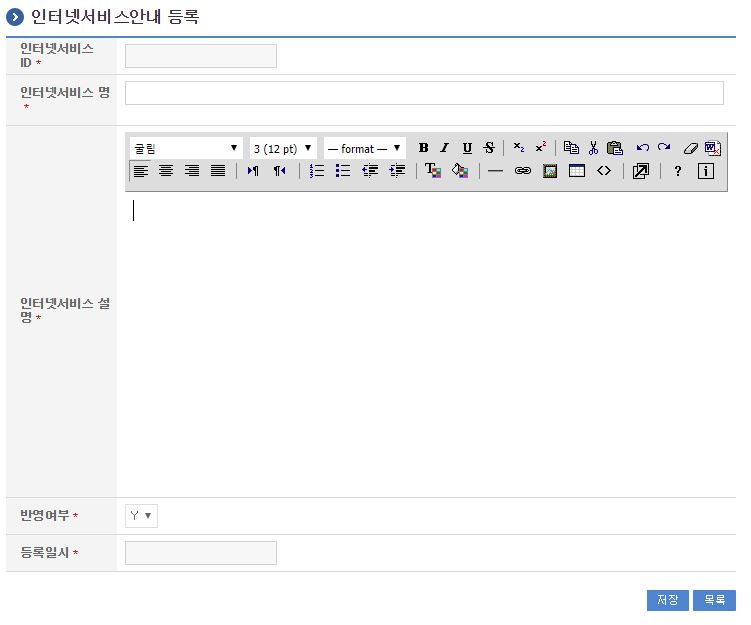Open the 반영여부 Y dropdown
Screen dimensions: 751x625
[x=141, y=516]
